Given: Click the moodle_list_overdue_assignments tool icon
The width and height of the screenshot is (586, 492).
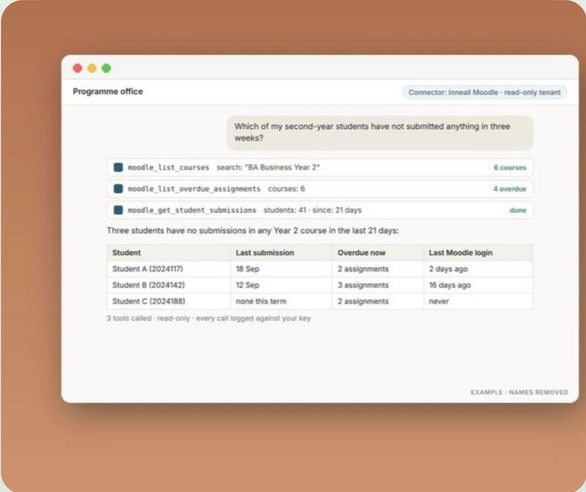Looking at the screenshot, I should 118,188.
